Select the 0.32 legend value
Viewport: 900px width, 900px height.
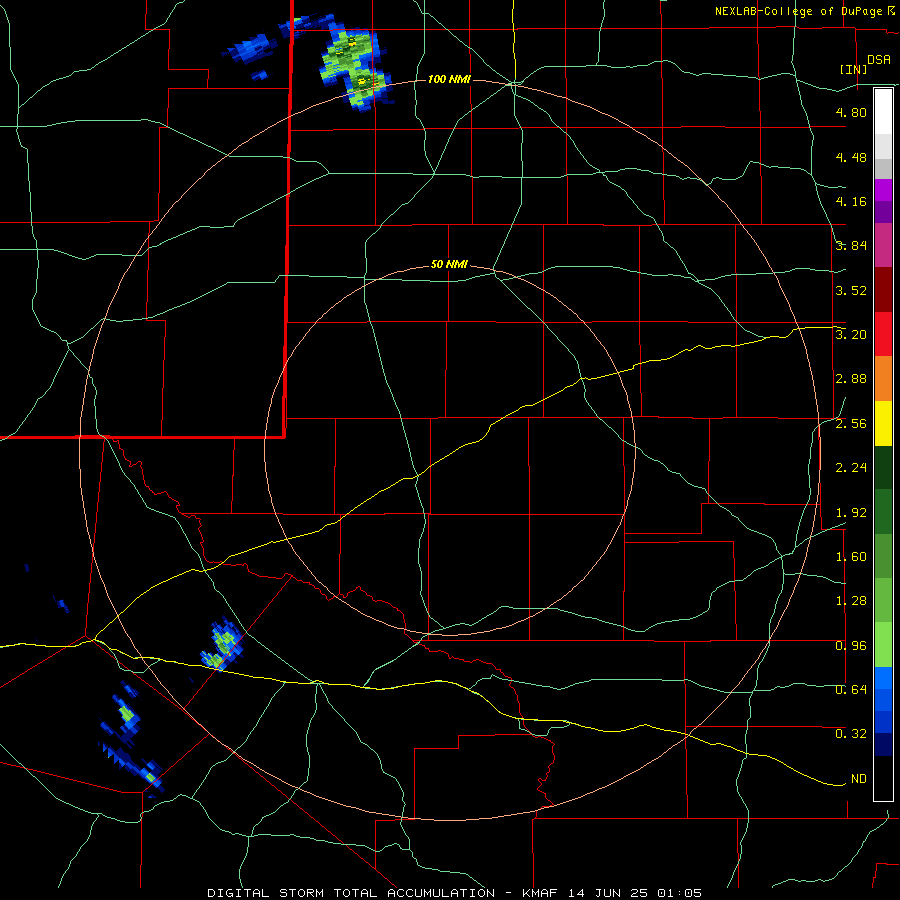851,734
